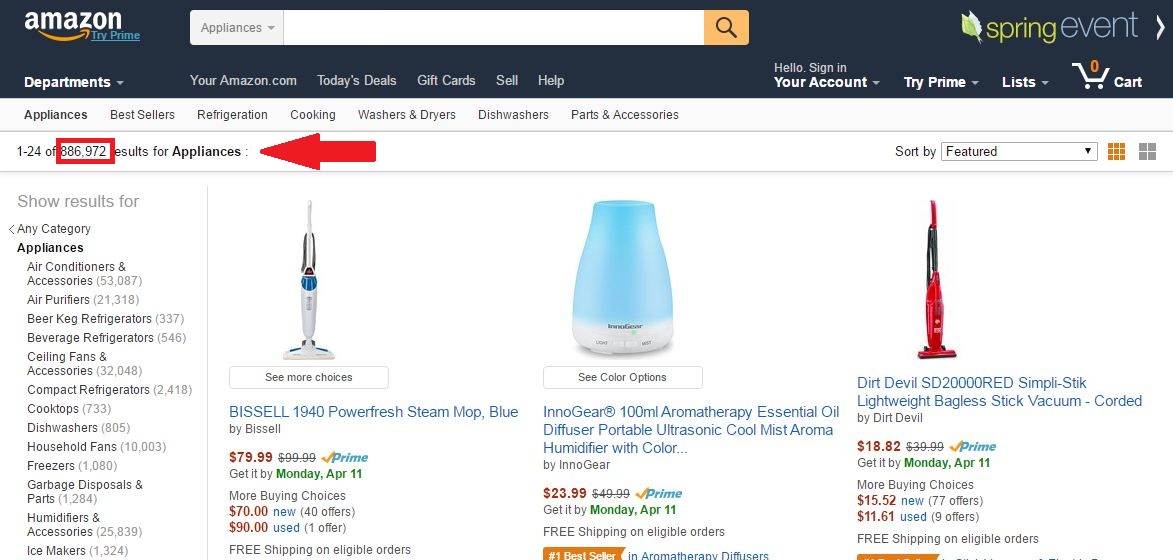Switch to list view layout icon

pyautogui.click(x=1147, y=152)
